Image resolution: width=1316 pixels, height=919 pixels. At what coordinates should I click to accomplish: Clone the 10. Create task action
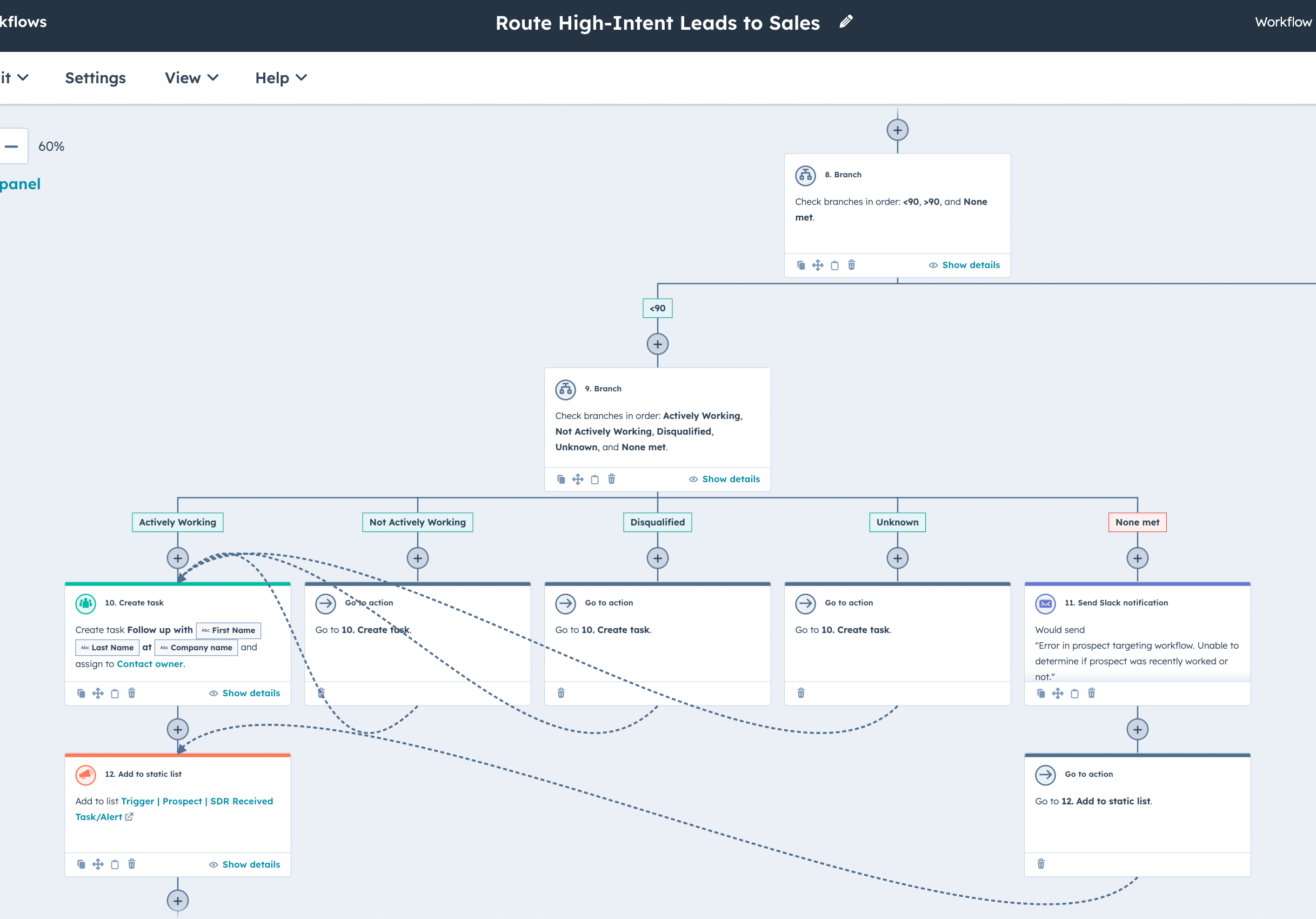click(x=82, y=693)
